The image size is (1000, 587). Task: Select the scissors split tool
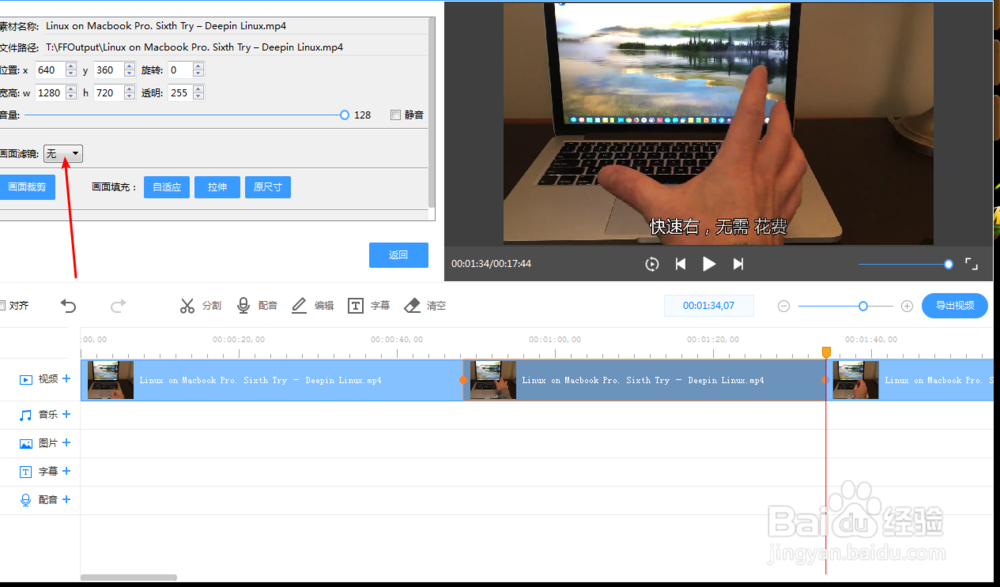tap(187, 306)
